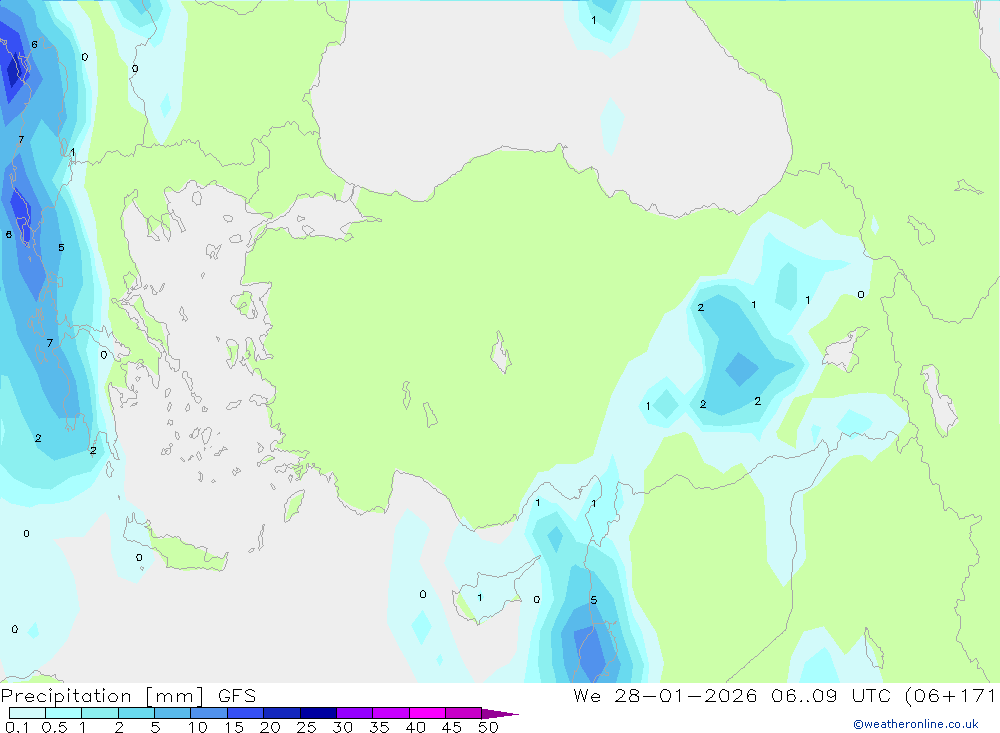Image resolution: width=1000 pixels, height=733 pixels.
Task: Click legend value '45'
Action: 452,727
